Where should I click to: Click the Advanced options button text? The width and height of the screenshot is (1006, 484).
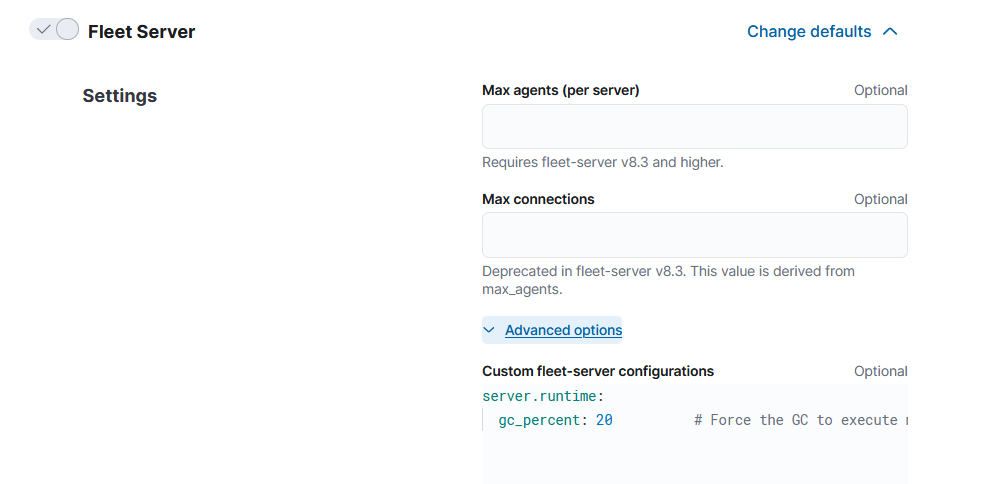click(563, 330)
